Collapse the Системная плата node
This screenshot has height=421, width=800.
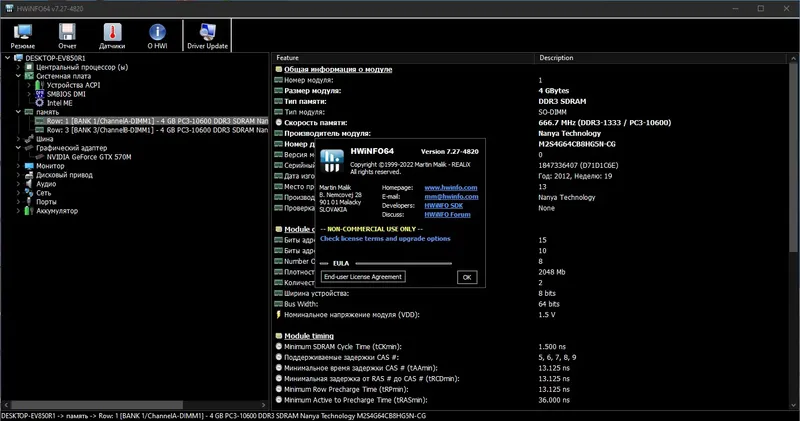(18, 76)
